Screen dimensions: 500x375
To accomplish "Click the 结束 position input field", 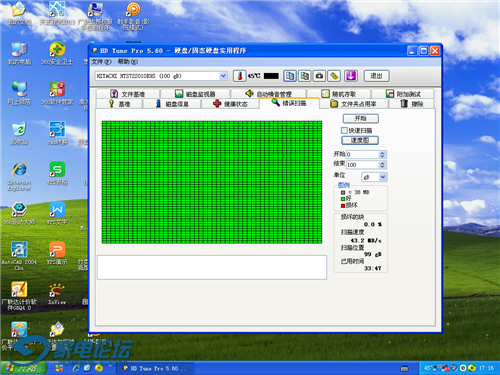I will pos(363,165).
